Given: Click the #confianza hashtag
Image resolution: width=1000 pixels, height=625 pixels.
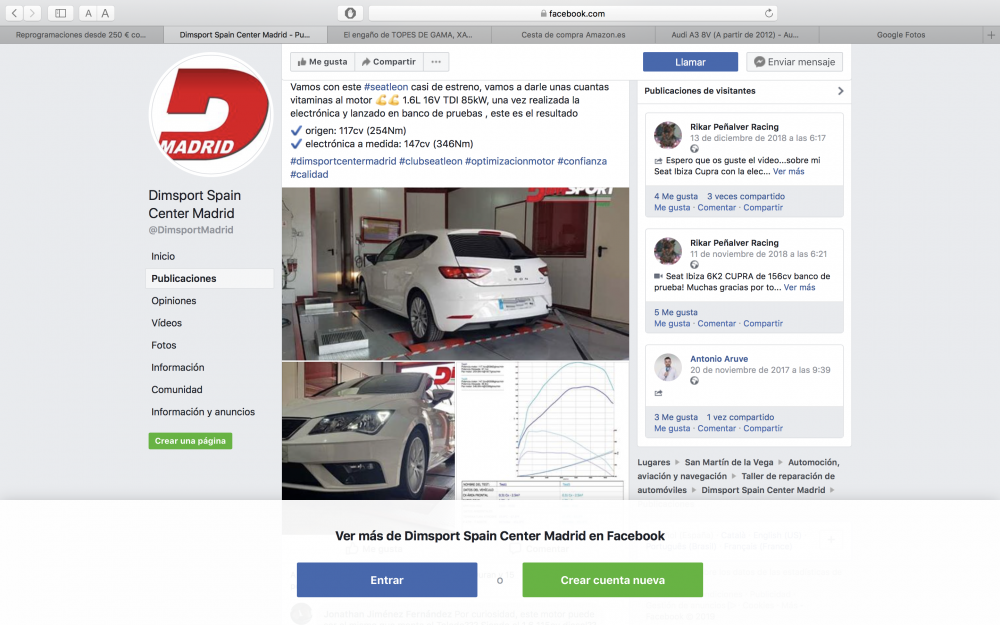Looking at the screenshot, I should [582, 161].
